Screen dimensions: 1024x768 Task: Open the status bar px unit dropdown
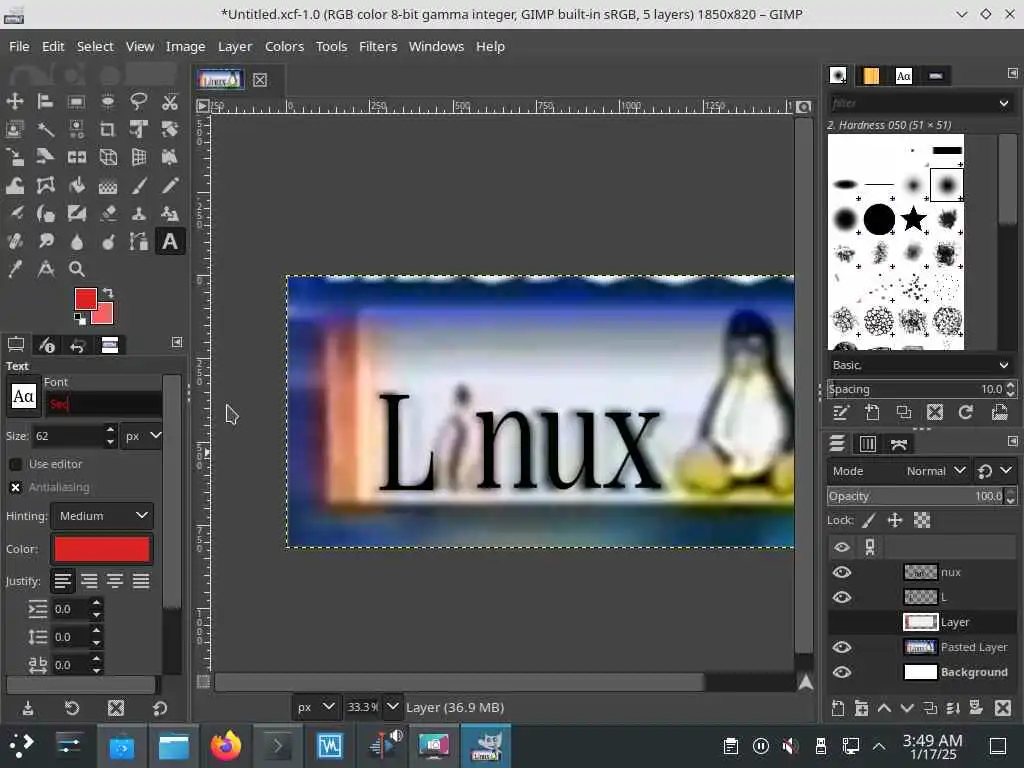pyautogui.click(x=315, y=707)
